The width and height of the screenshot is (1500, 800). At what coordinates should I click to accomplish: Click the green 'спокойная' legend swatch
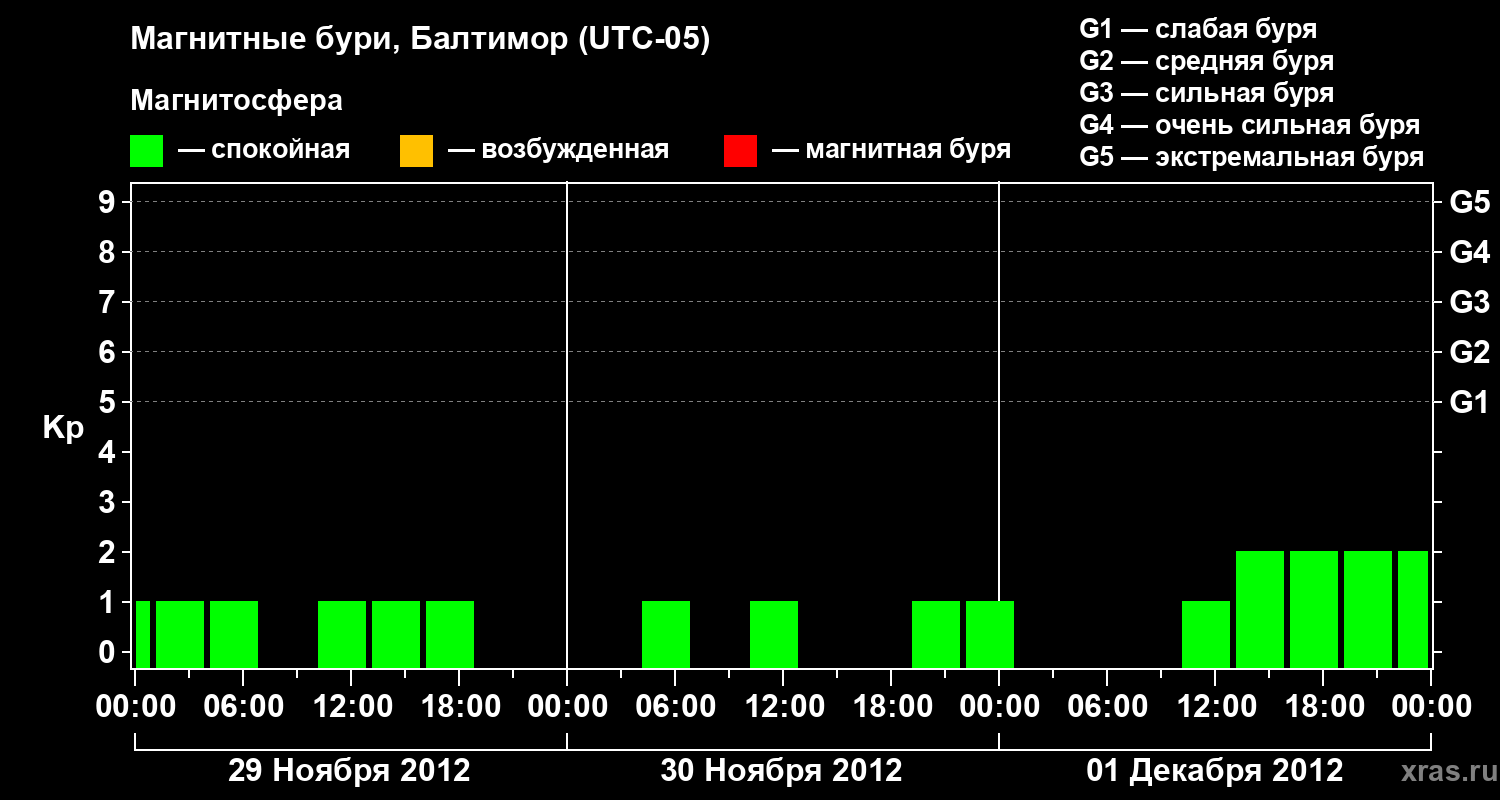coord(146,151)
